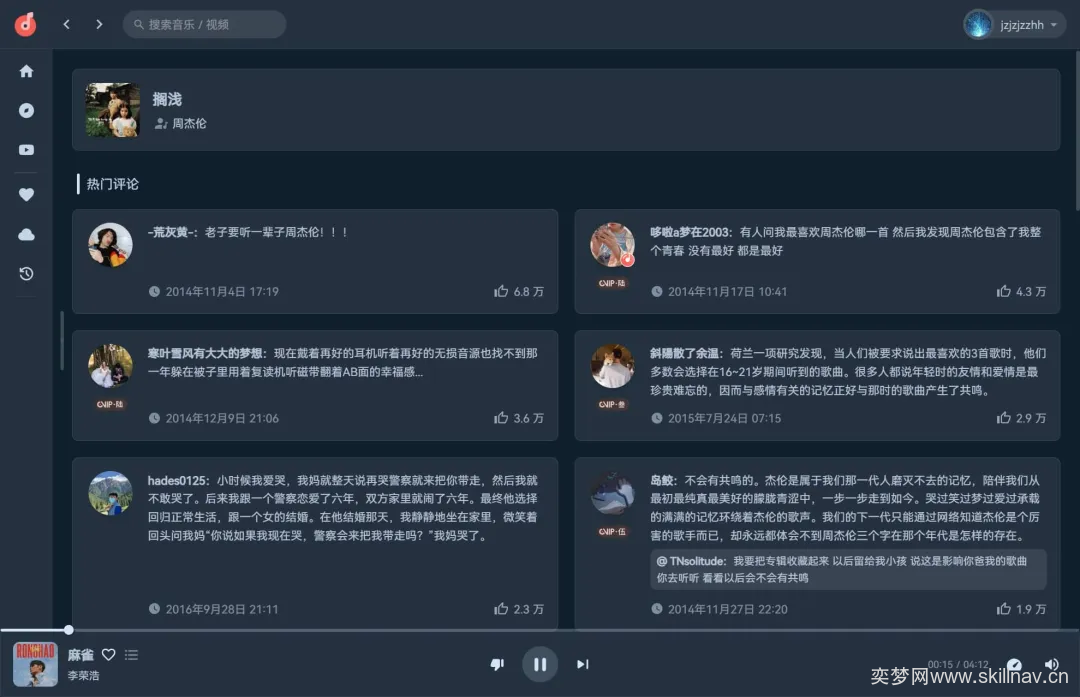Open 岛鲛 user avatar
The height and width of the screenshot is (697, 1080).
tap(612, 493)
